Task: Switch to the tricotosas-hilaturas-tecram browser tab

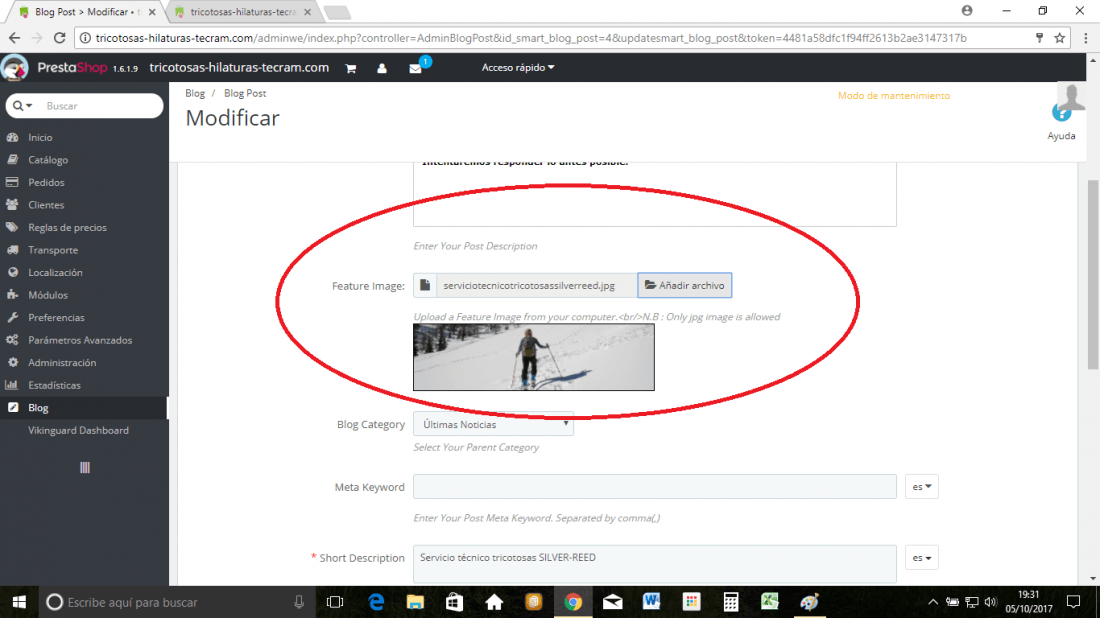Action: click(242, 12)
